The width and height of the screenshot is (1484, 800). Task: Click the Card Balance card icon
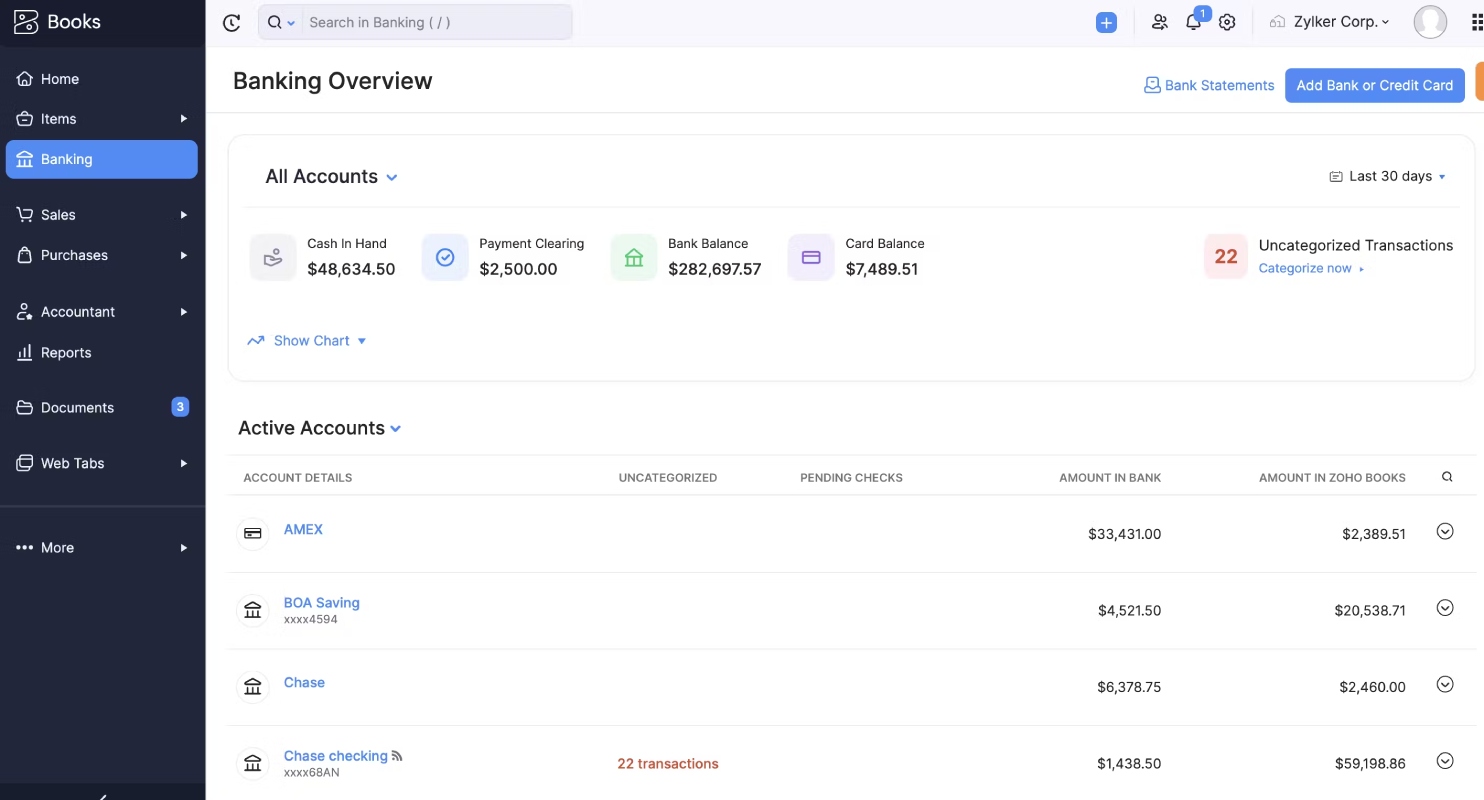[x=811, y=257]
